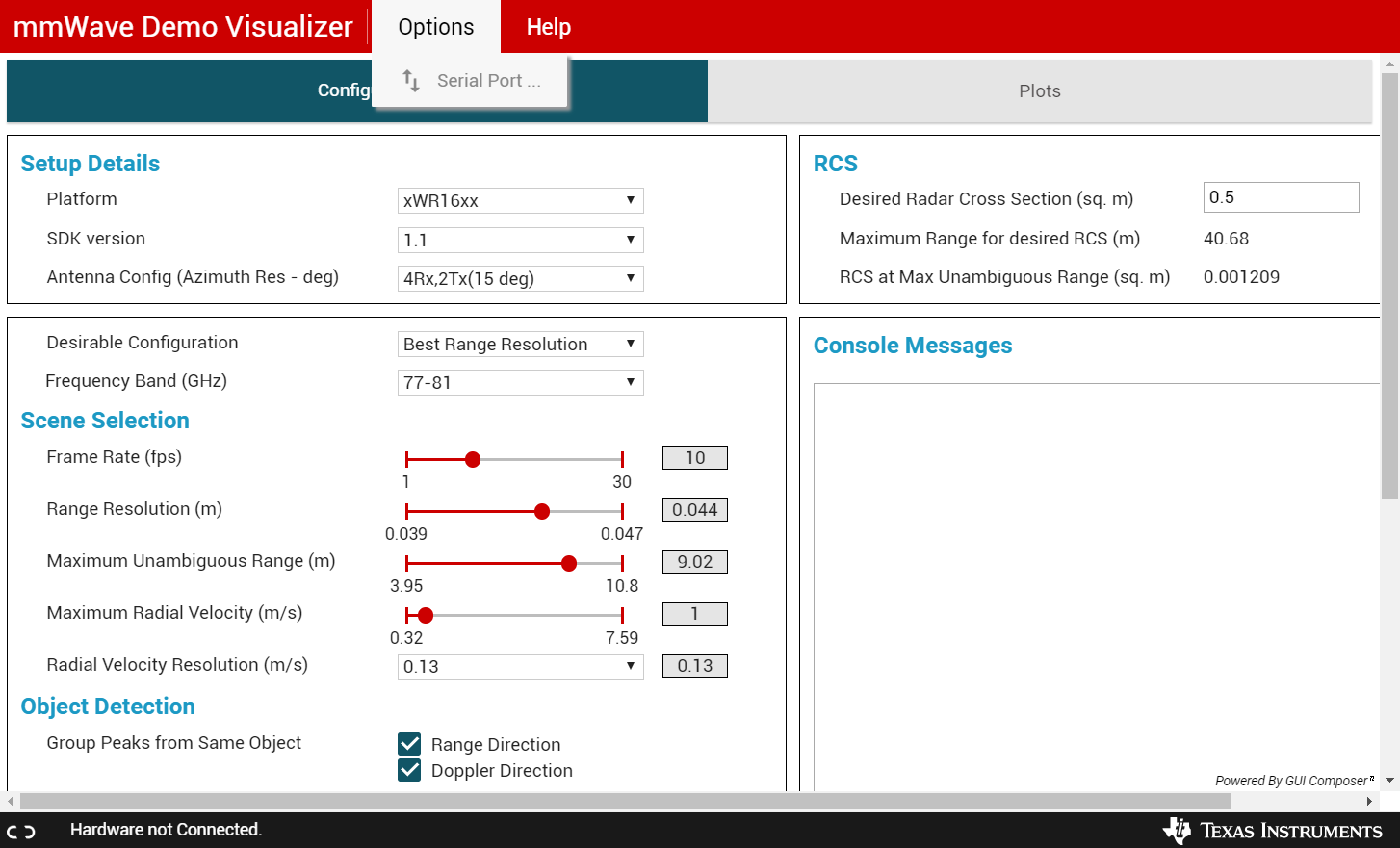Click the Texas Instruments logo
The width and height of the screenshot is (1400, 848).
coord(1272,831)
